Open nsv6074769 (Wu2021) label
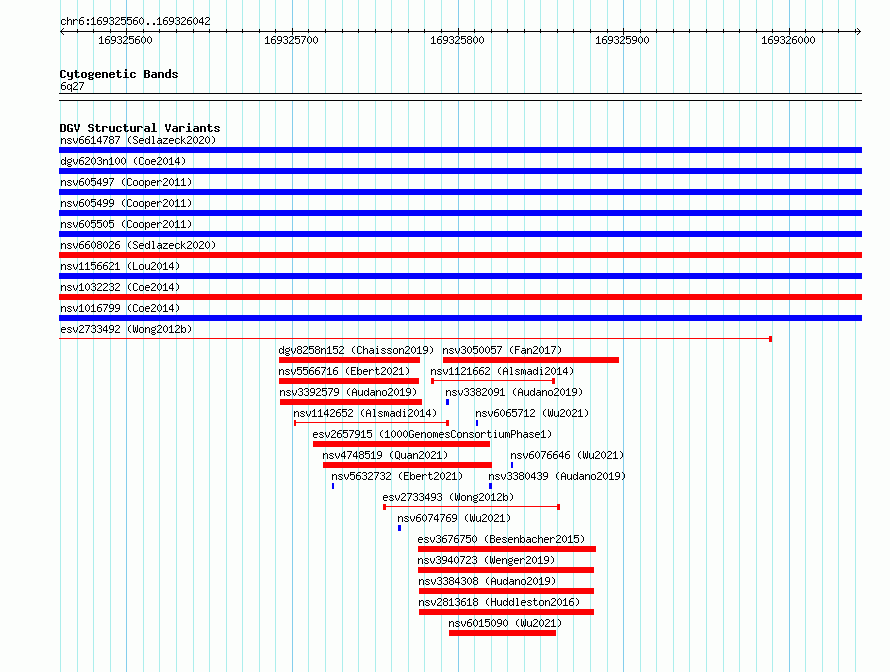890x672 pixels. (x=454, y=518)
